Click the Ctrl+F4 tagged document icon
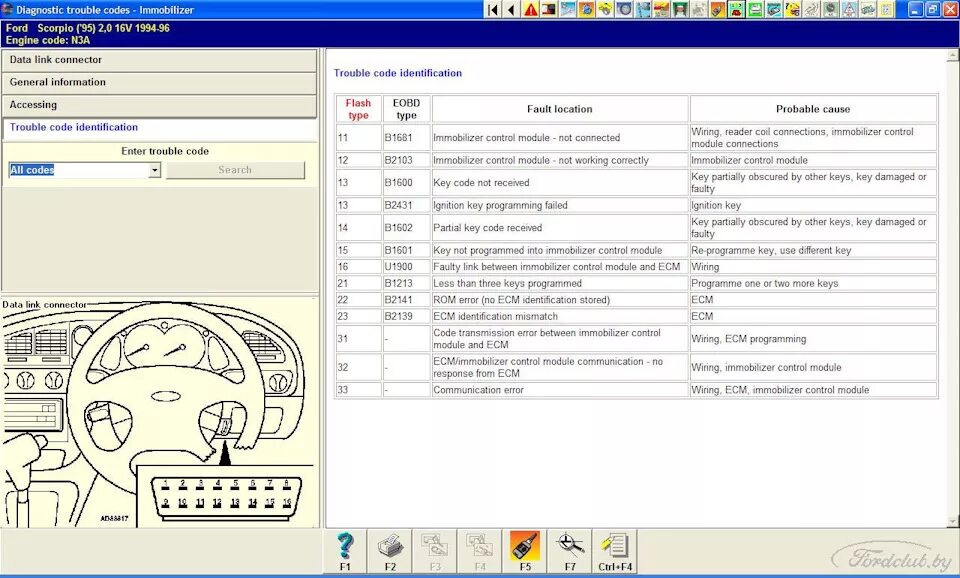 [x=615, y=550]
